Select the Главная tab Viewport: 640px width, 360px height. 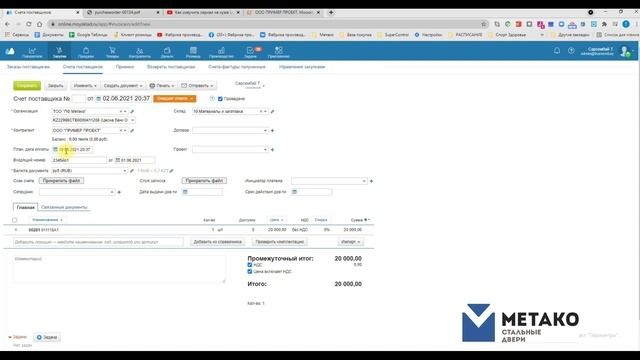tap(25, 207)
